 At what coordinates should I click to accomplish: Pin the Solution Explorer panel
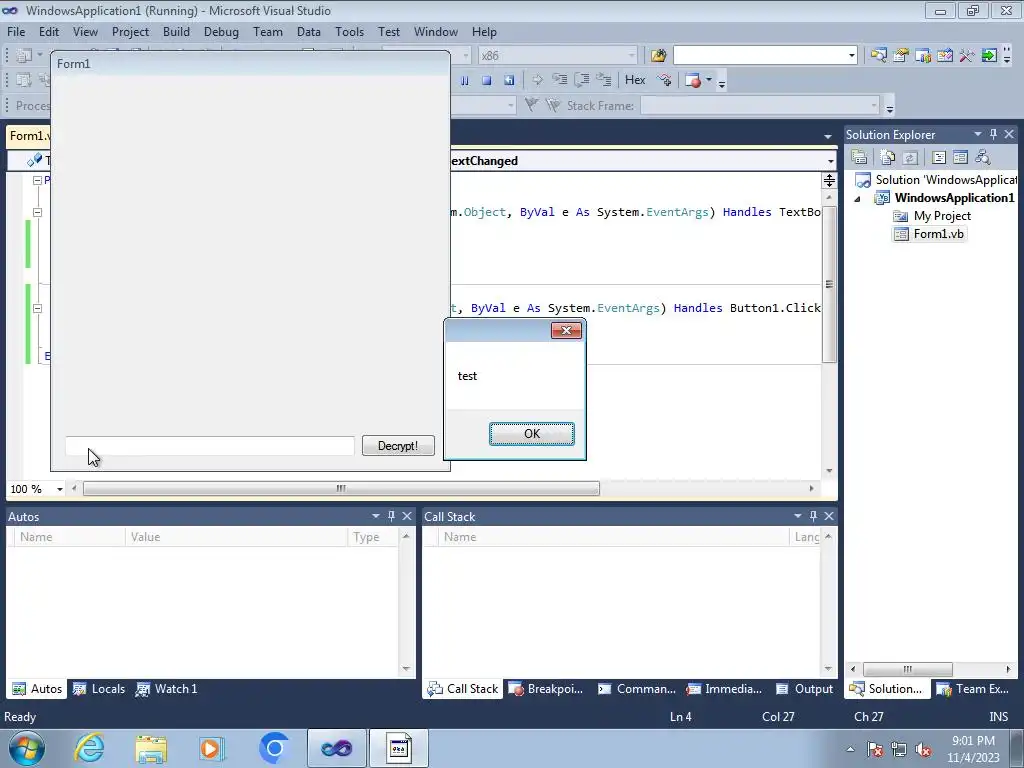(993, 134)
